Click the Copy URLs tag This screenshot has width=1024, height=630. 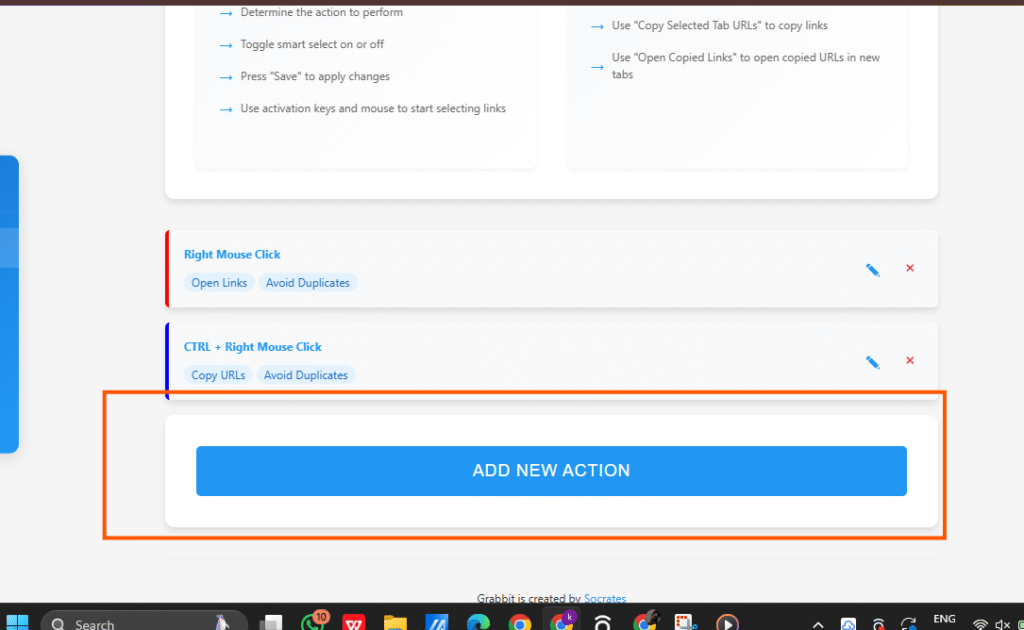[x=218, y=375]
